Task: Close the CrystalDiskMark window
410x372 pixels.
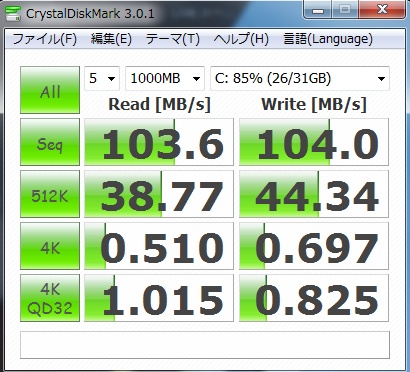Action: [x=382, y=10]
